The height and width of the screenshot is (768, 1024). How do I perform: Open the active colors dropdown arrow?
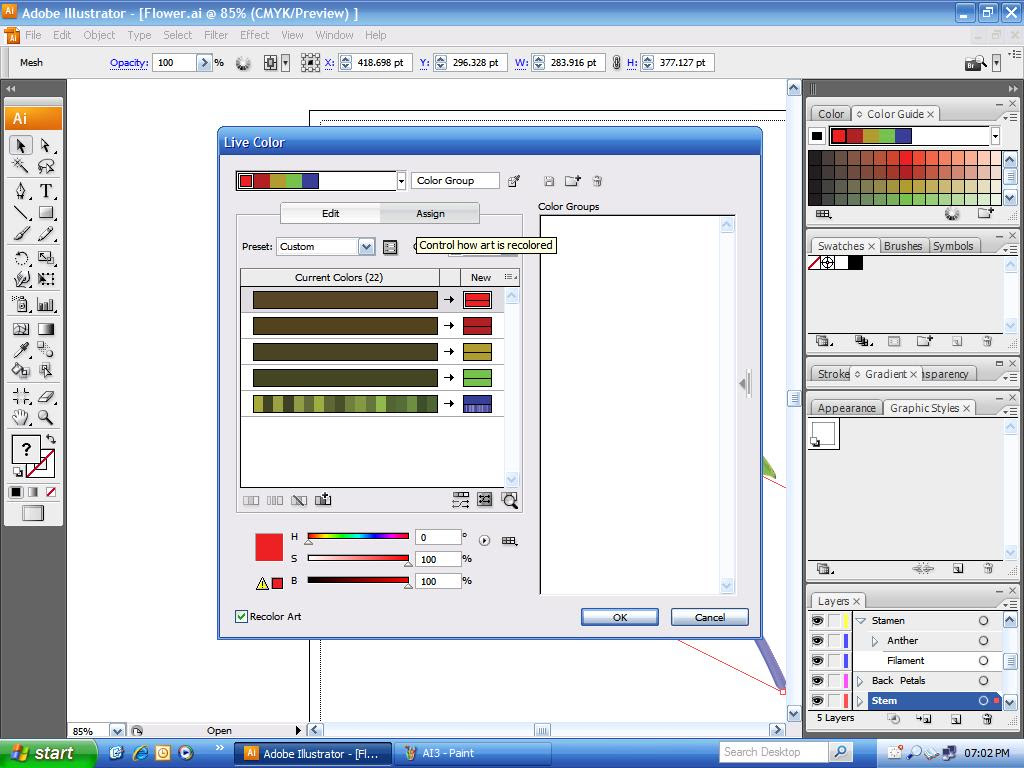pyautogui.click(x=401, y=181)
